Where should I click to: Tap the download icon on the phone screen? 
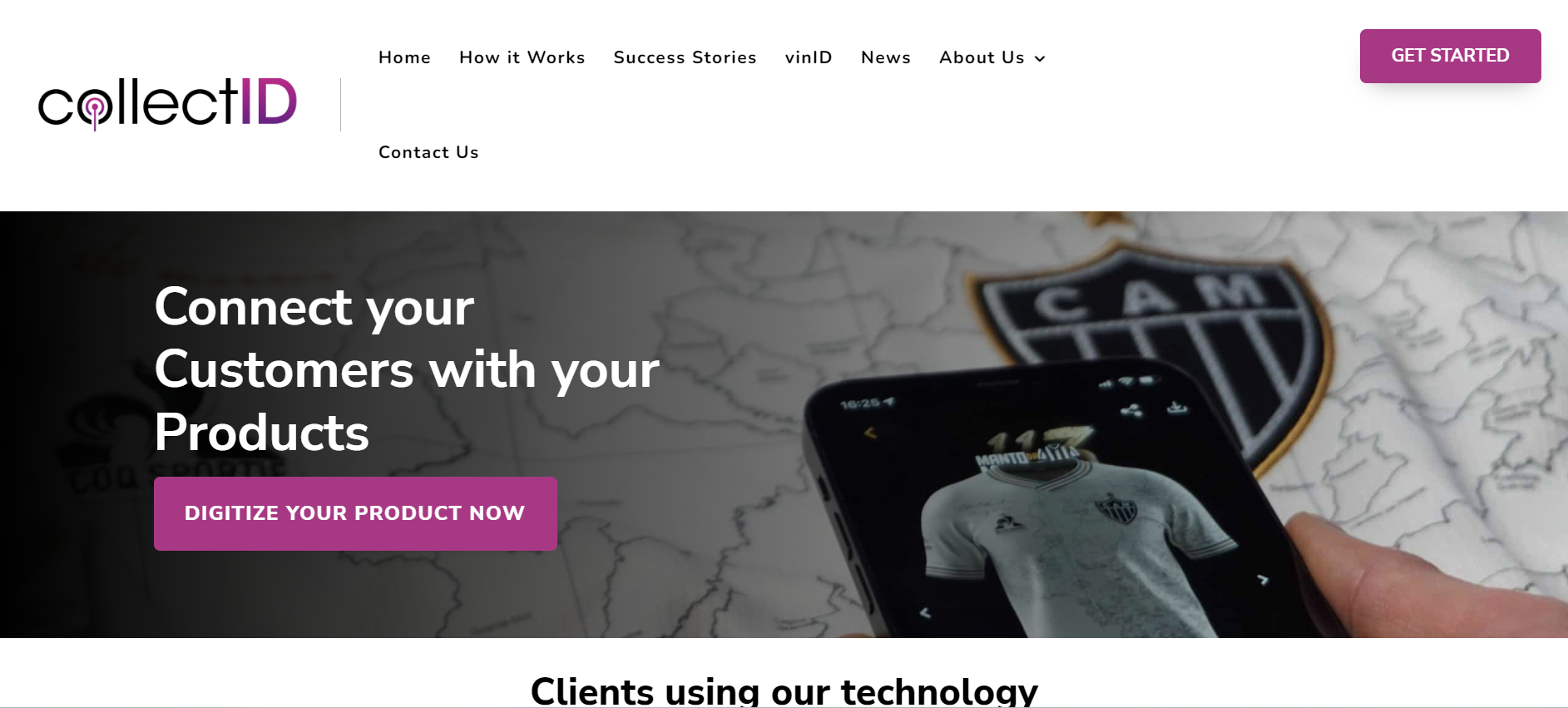tap(1176, 407)
